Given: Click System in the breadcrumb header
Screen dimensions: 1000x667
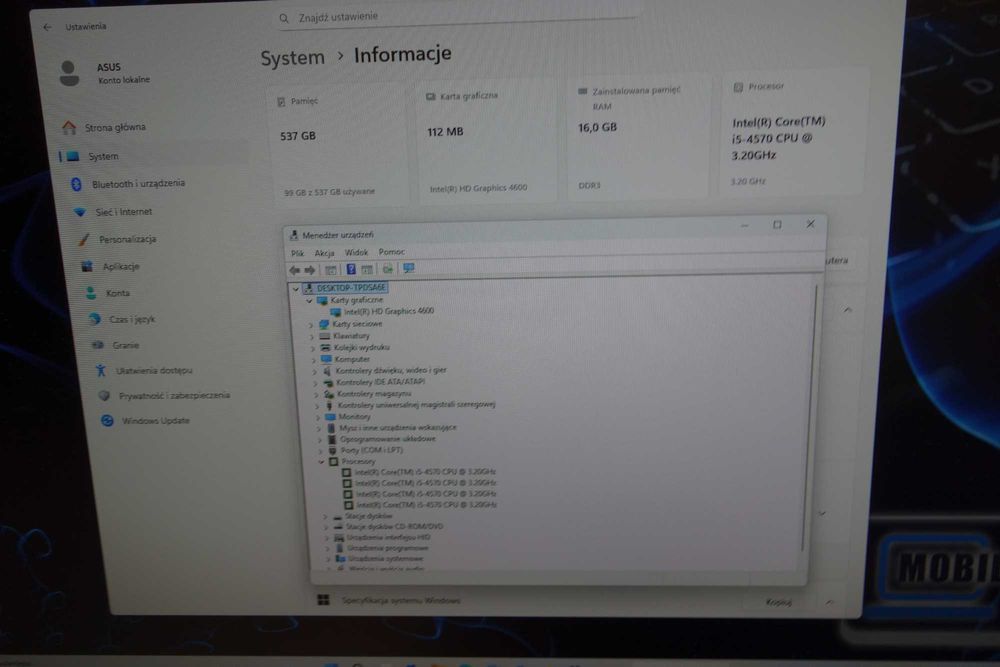Looking at the screenshot, I should [x=292, y=57].
